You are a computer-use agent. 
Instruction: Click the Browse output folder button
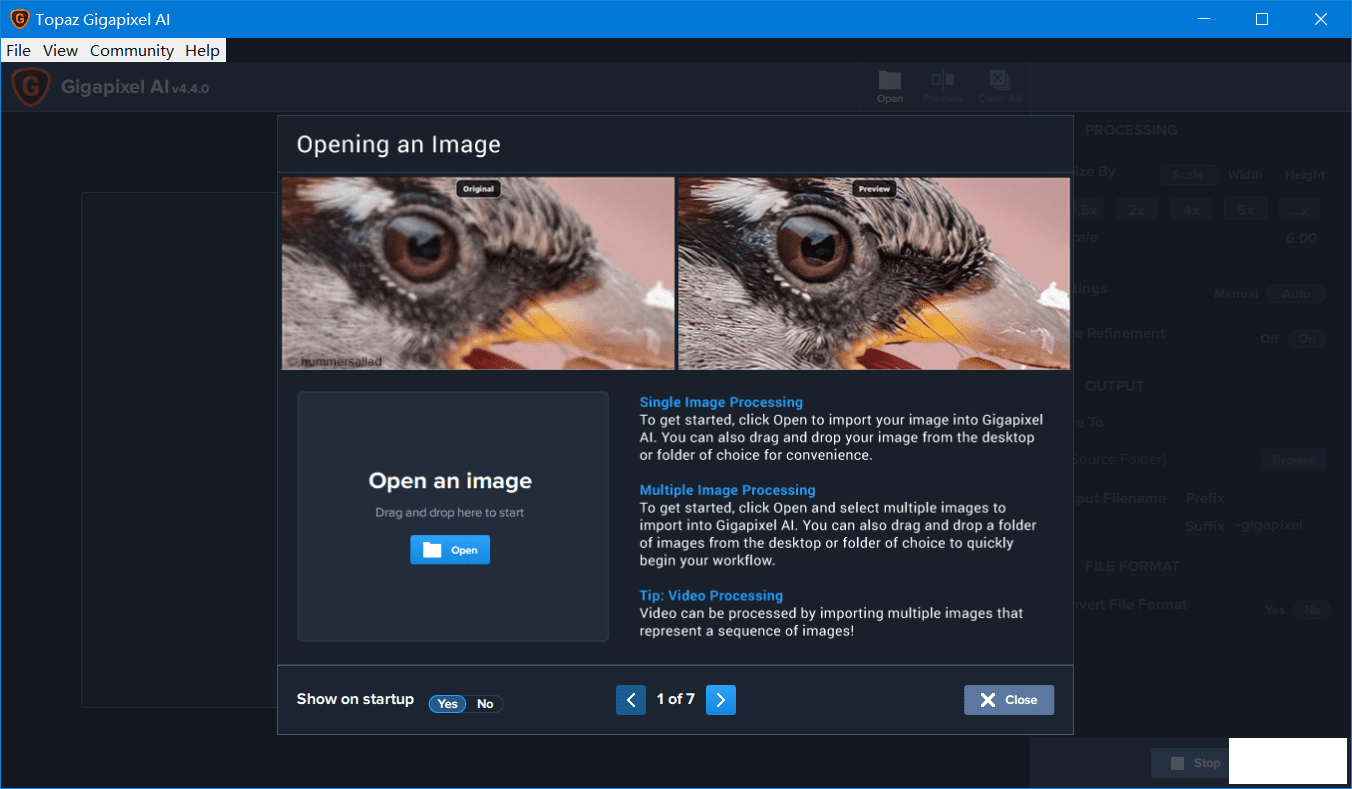1293,460
